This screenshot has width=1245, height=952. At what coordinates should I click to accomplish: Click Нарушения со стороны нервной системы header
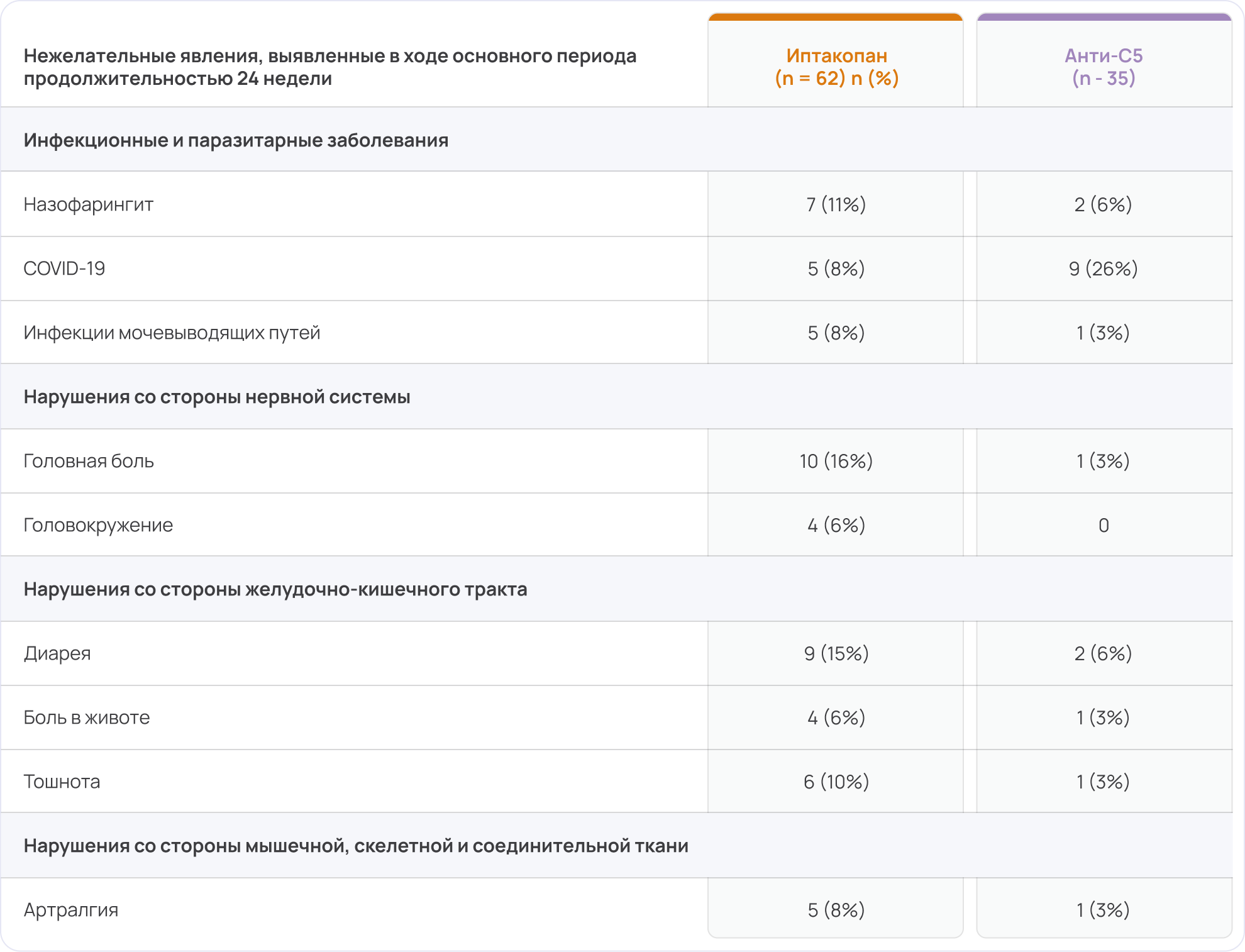217,397
